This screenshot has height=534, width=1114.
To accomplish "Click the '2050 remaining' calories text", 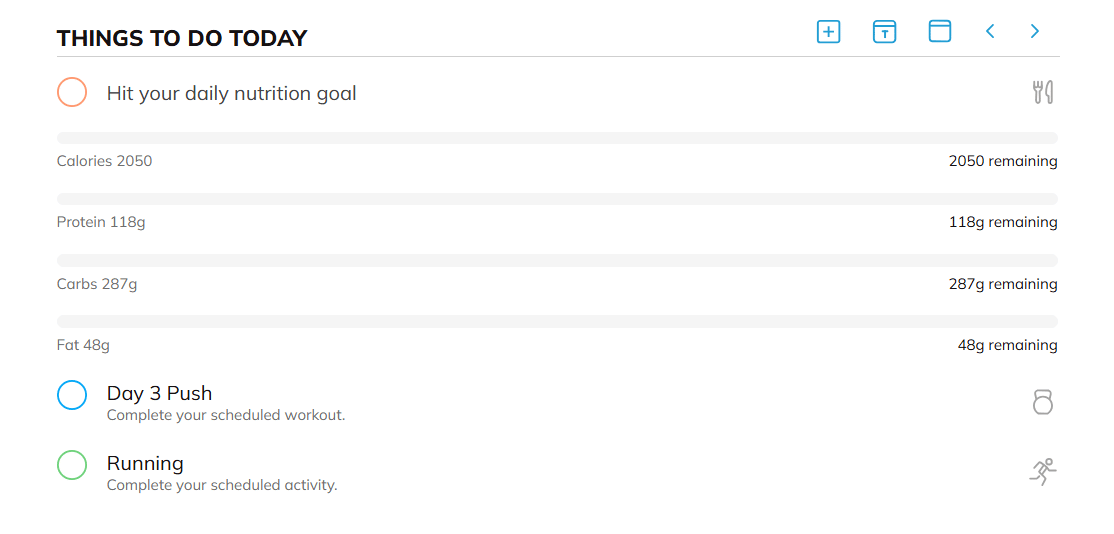I will [1003, 161].
